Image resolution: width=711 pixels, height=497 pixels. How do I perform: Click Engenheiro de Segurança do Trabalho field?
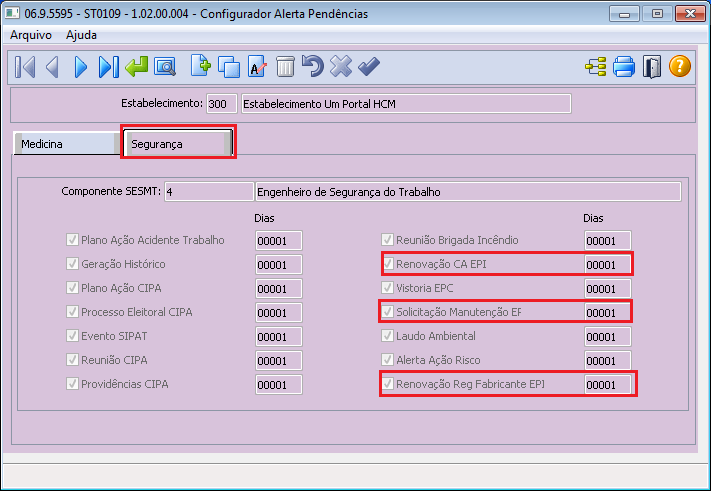pos(468,192)
